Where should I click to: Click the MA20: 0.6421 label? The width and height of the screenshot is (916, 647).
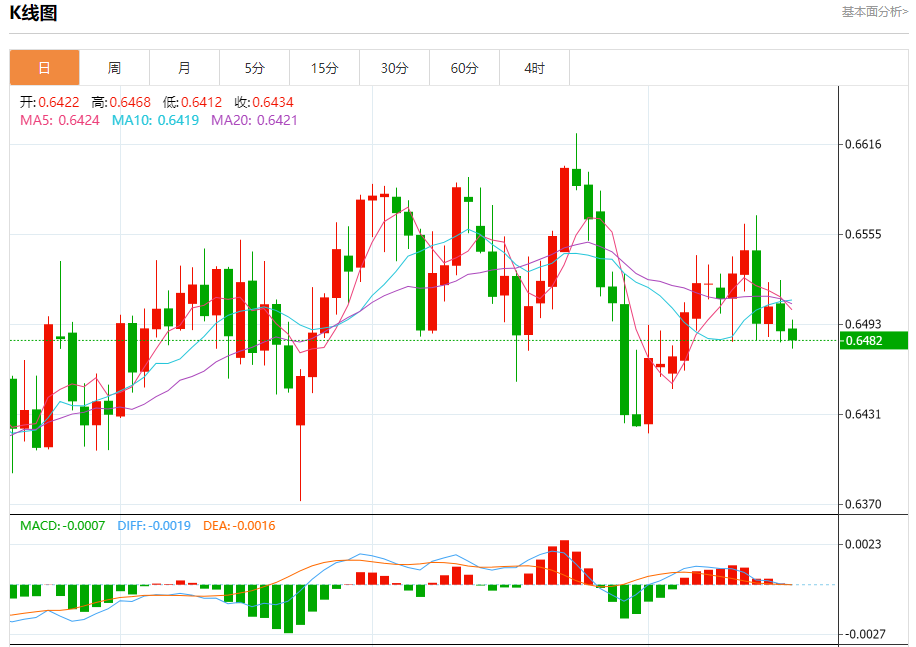(254, 120)
